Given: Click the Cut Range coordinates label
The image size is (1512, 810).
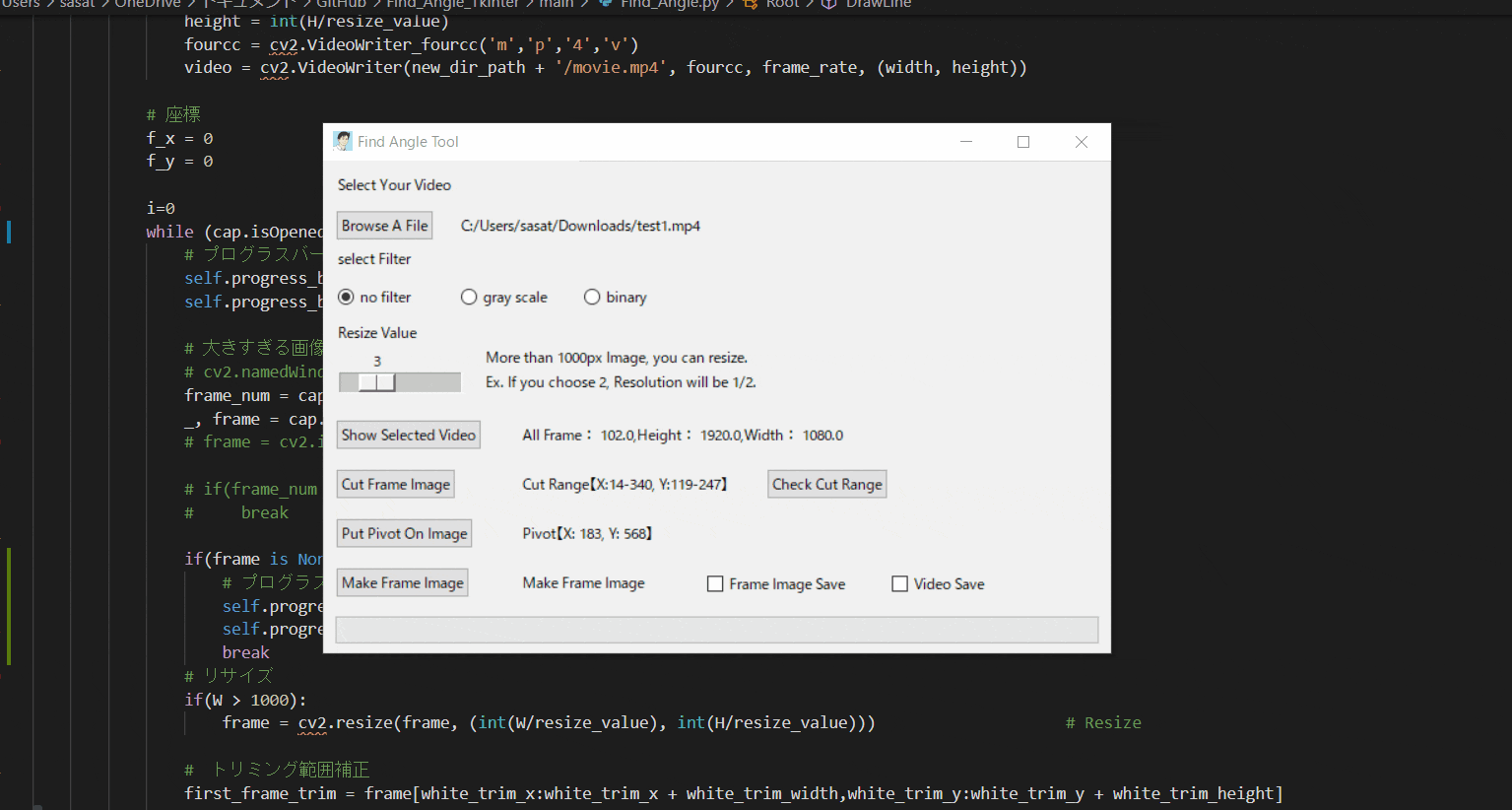Looking at the screenshot, I should 625,484.
